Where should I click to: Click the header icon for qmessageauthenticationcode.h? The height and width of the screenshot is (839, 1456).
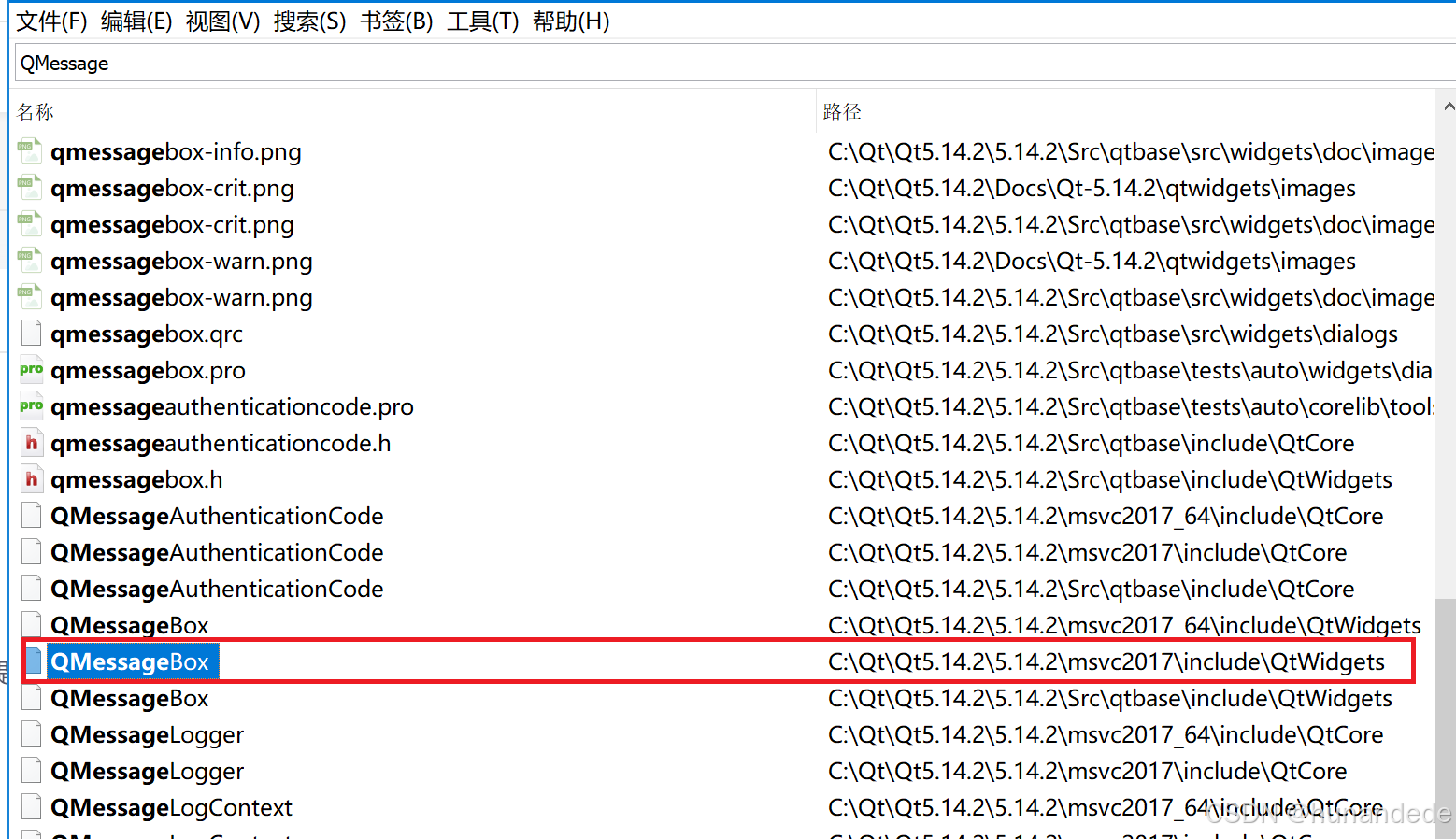30,443
